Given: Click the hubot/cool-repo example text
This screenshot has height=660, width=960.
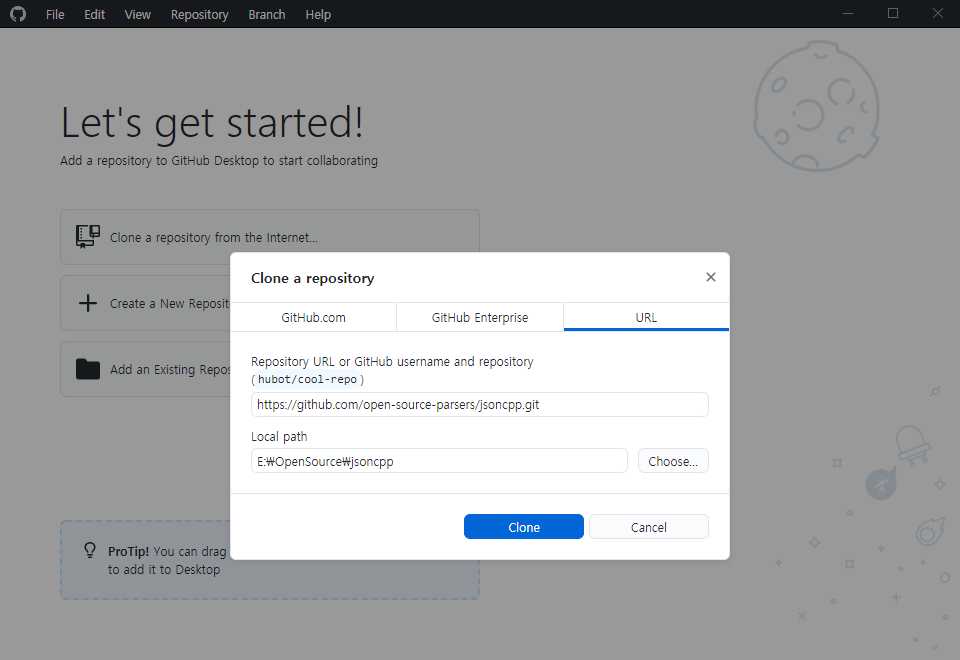Looking at the screenshot, I should point(307,380).
